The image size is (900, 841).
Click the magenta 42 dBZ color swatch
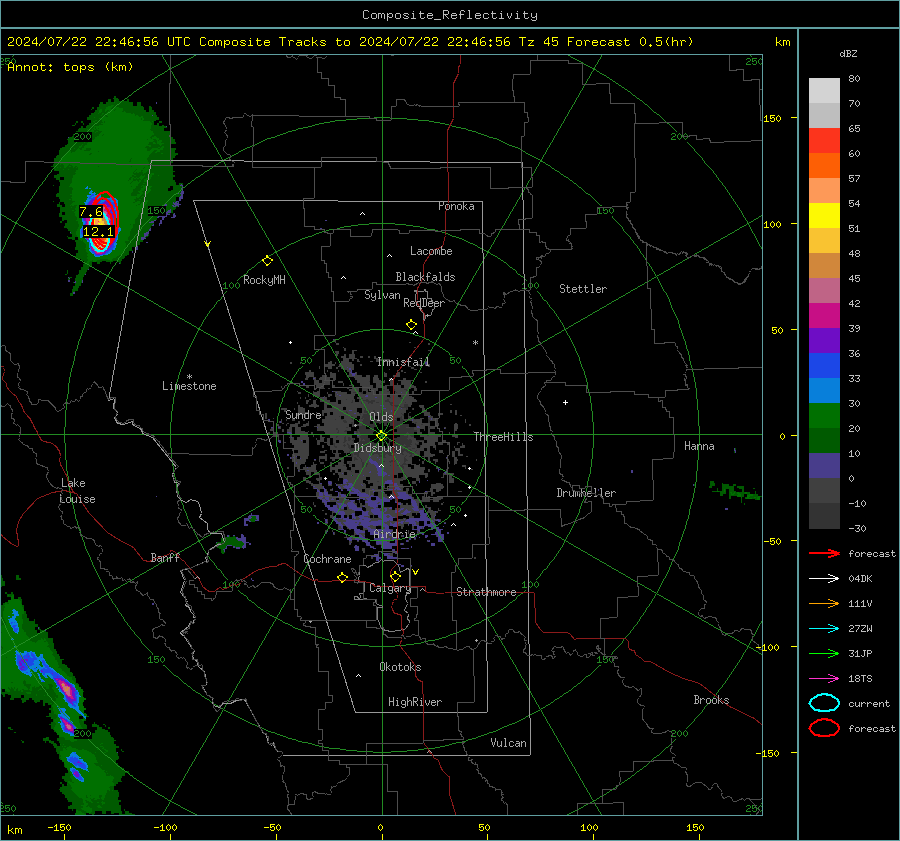point(824,315)
